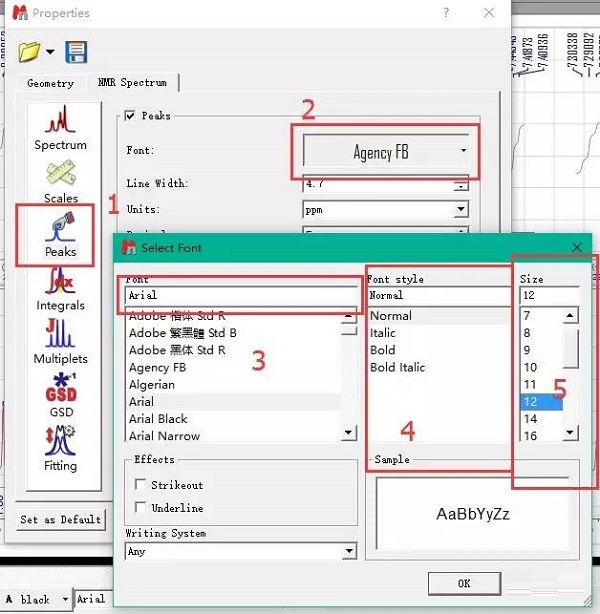Choose Bold Italic in font style list
The height and width of the screenshot is (614, 600).
[x=398, y=368]
